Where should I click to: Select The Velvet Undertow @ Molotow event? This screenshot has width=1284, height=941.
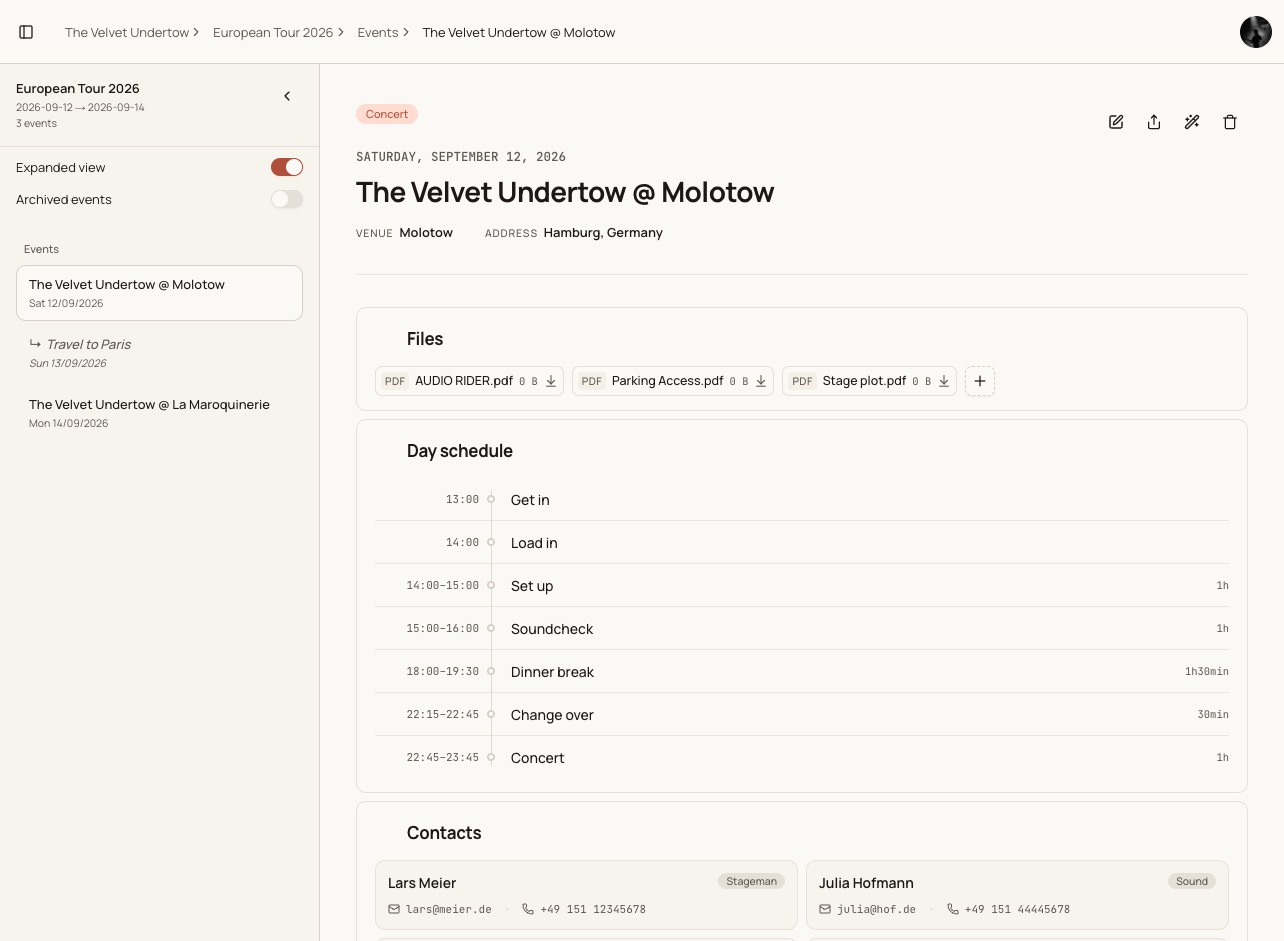tap(159, 293)
